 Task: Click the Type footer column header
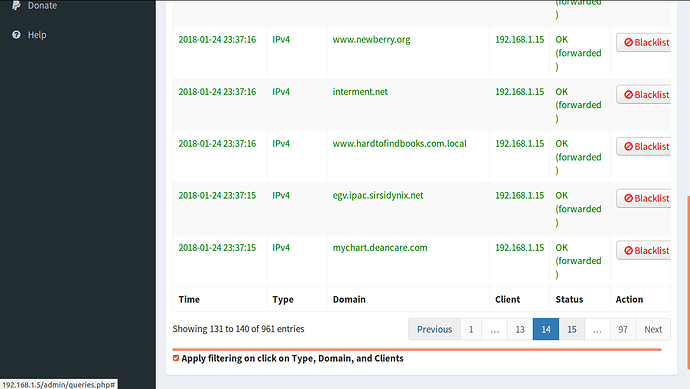coord(283,299)
